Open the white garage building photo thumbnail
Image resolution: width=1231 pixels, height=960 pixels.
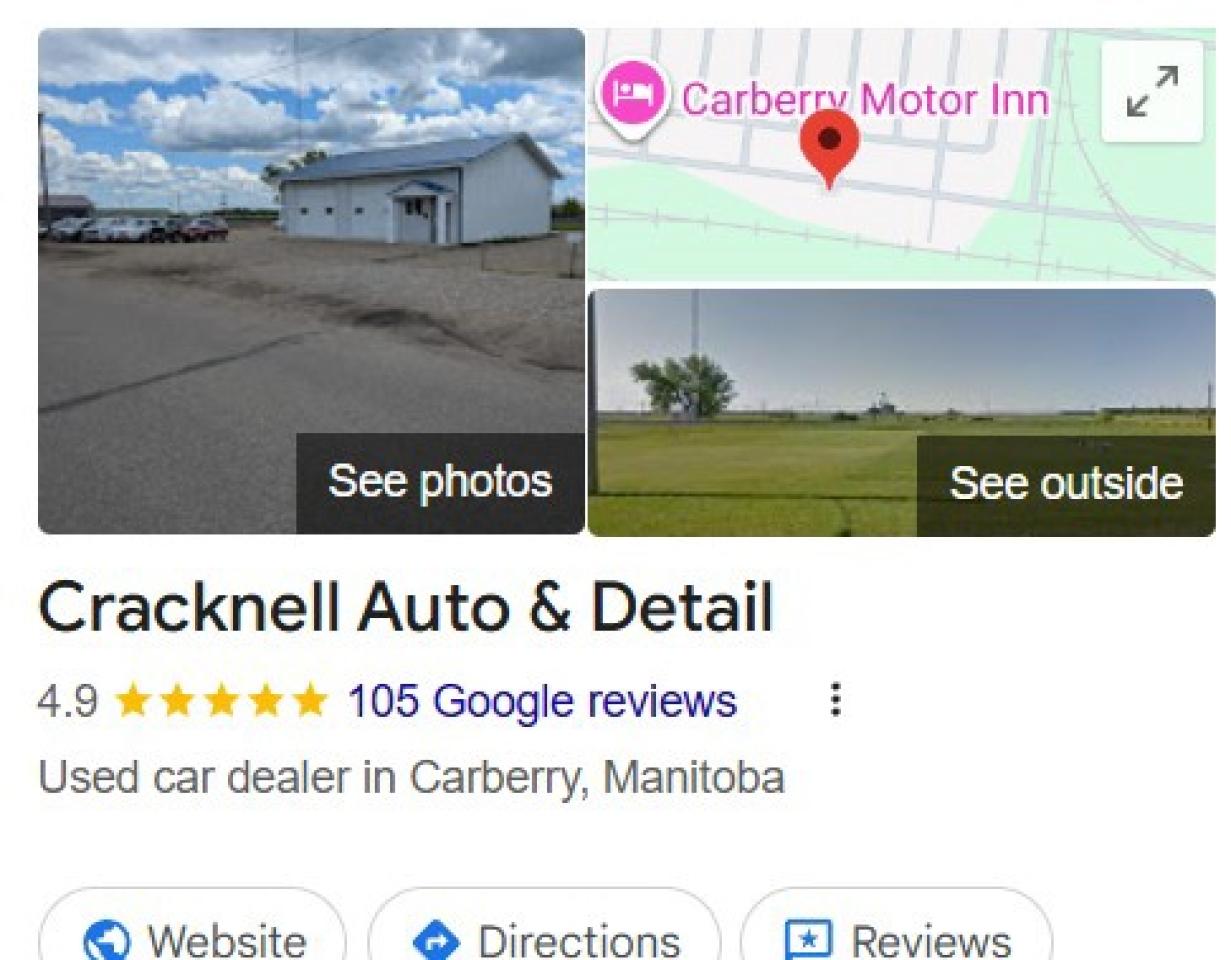[311, 281]
